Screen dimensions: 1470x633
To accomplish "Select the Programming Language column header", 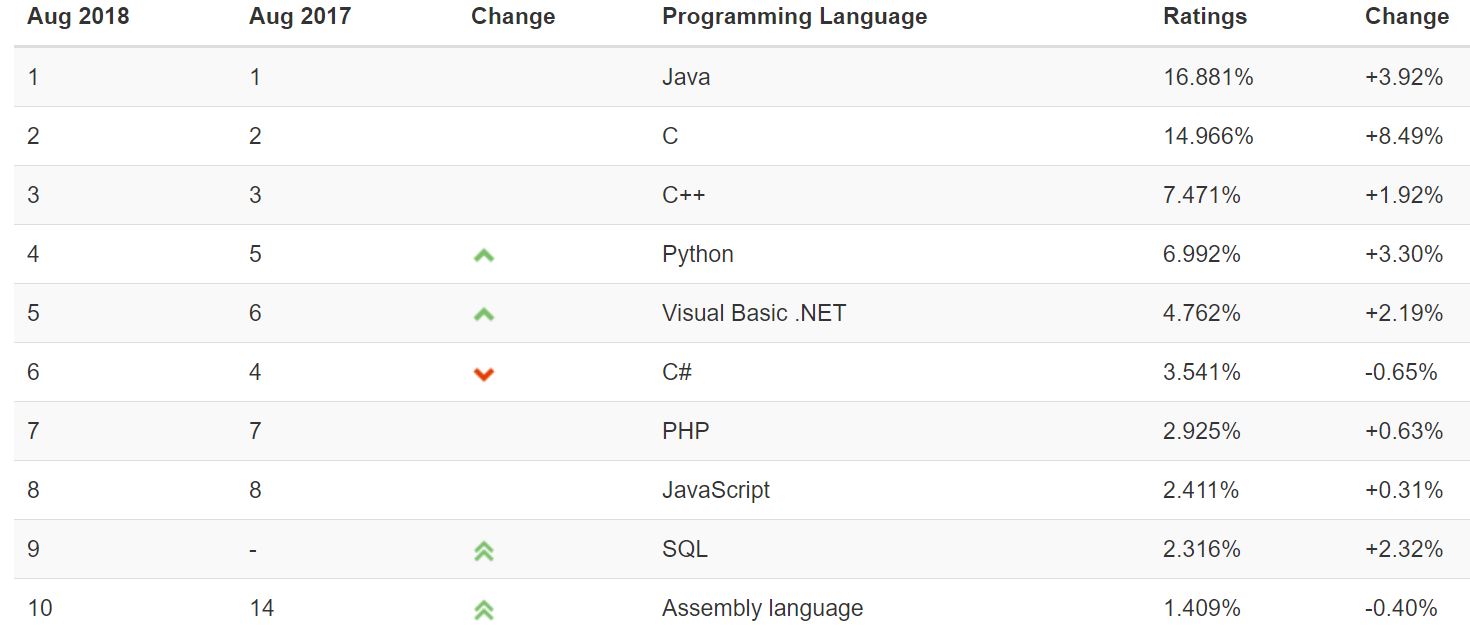I will (794, 17).
